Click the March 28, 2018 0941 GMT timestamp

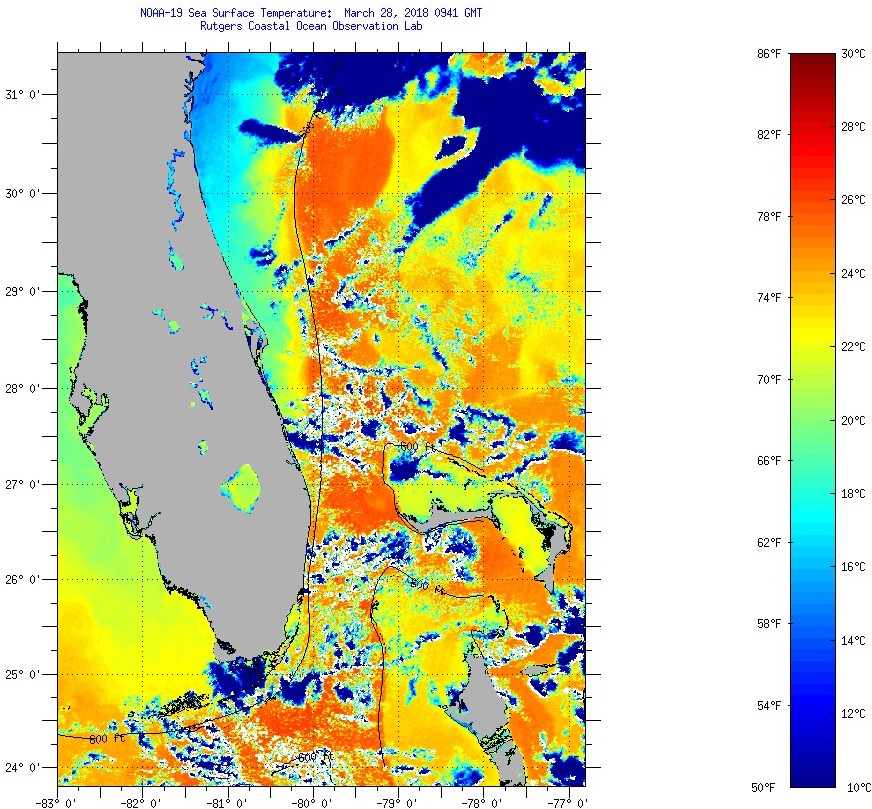(x=413, y=14)
